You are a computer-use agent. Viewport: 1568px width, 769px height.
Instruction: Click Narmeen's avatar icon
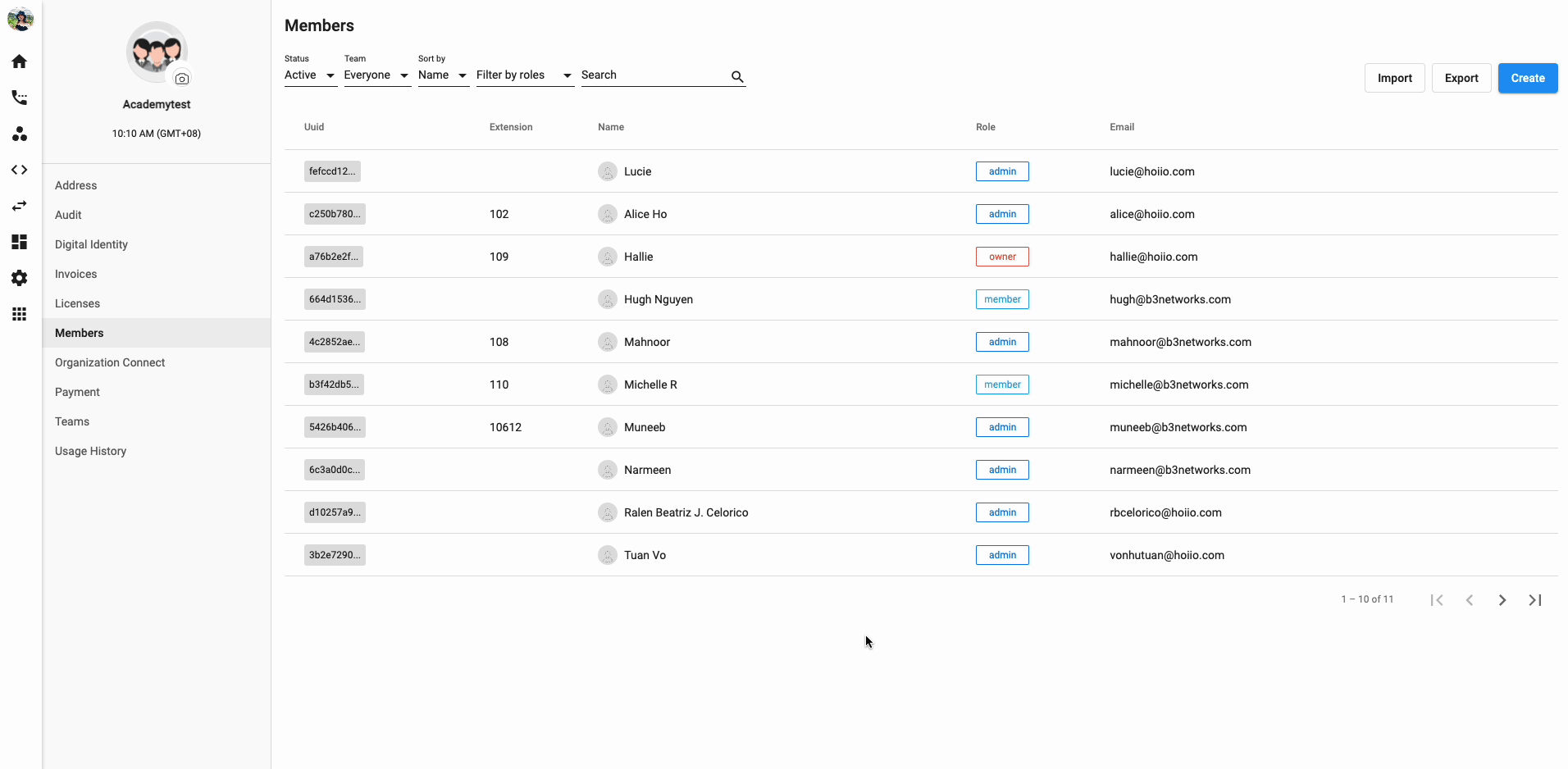click(608, 470)
